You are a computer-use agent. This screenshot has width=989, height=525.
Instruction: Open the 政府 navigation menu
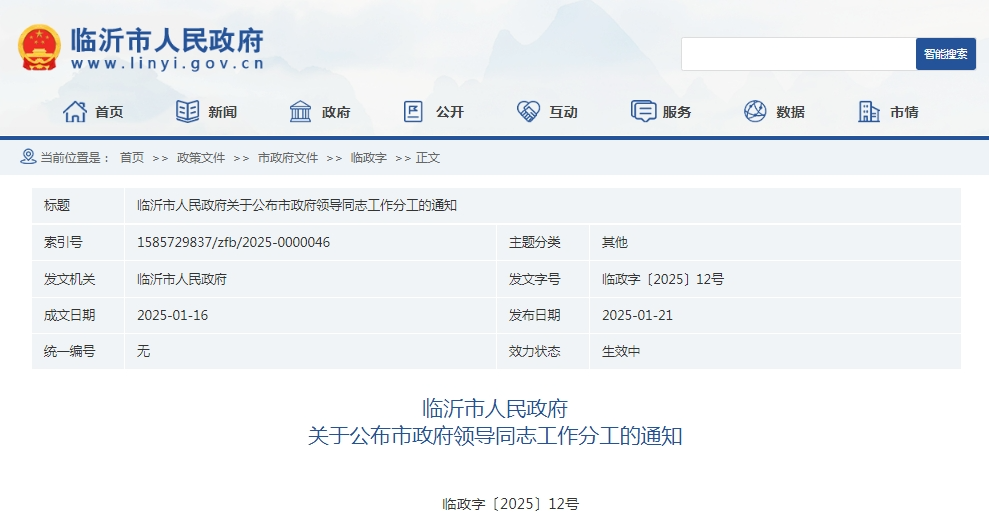point(336,112)
